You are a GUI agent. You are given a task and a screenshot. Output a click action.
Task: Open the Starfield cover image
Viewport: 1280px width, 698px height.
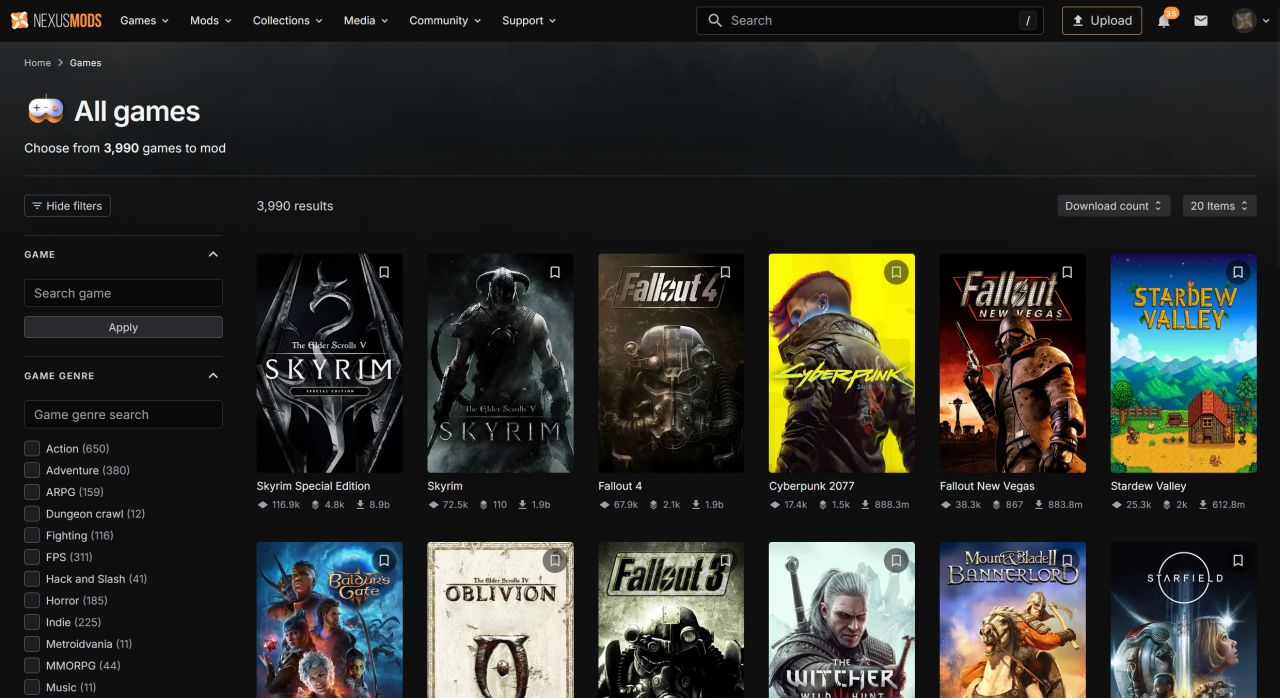tap(1184, 620)
